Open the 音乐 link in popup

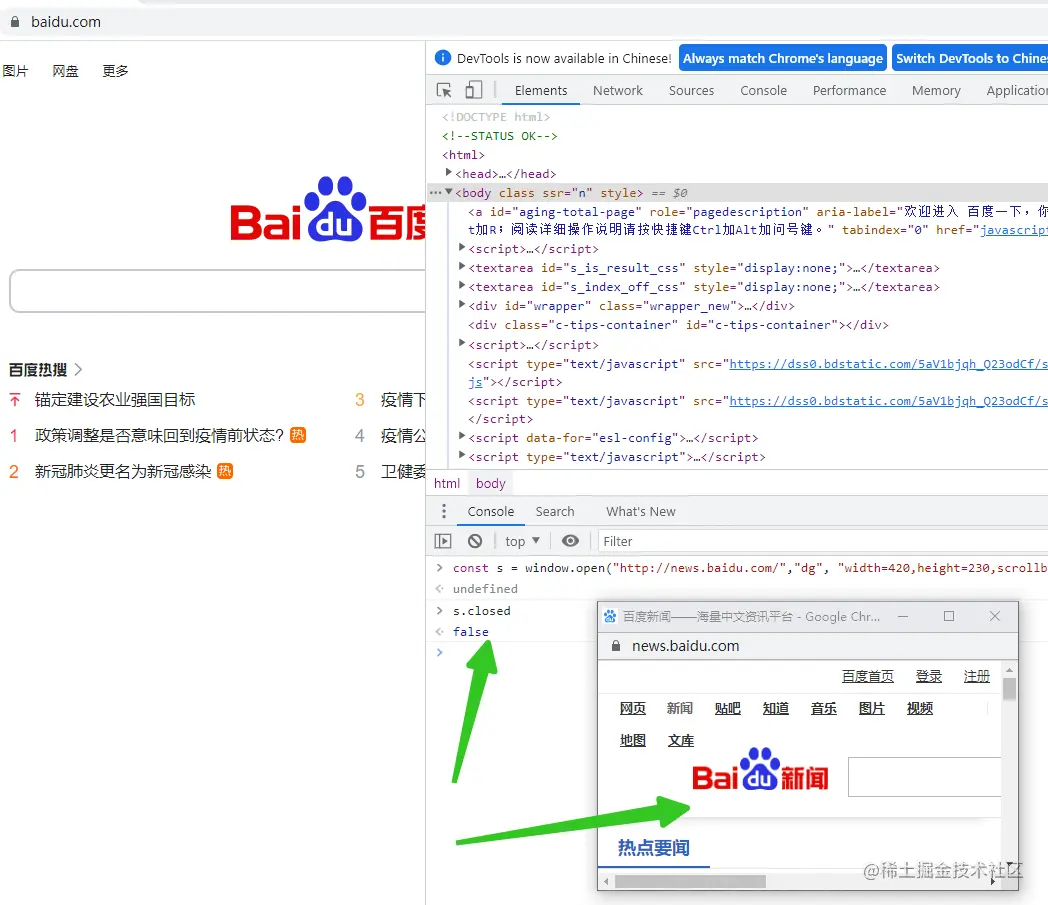click(823, 708)
